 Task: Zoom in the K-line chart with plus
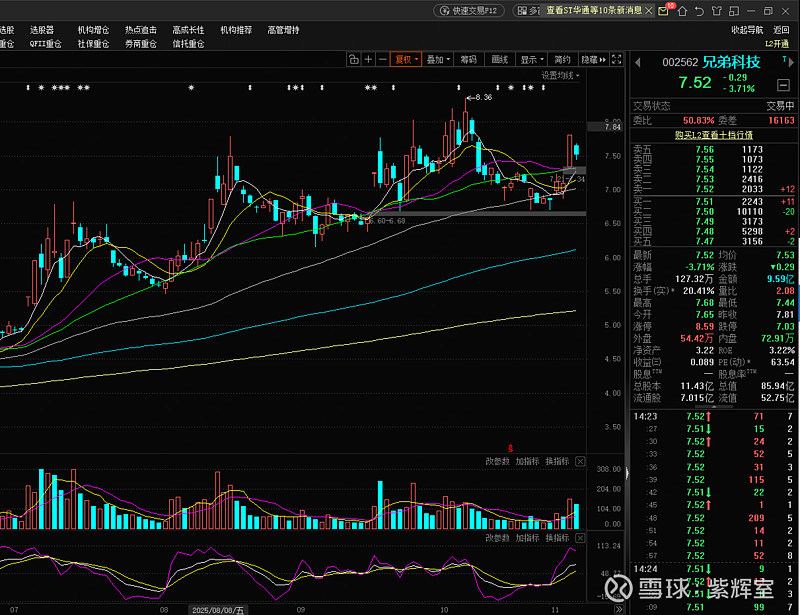pyautogui.click(x=368, y=60)
